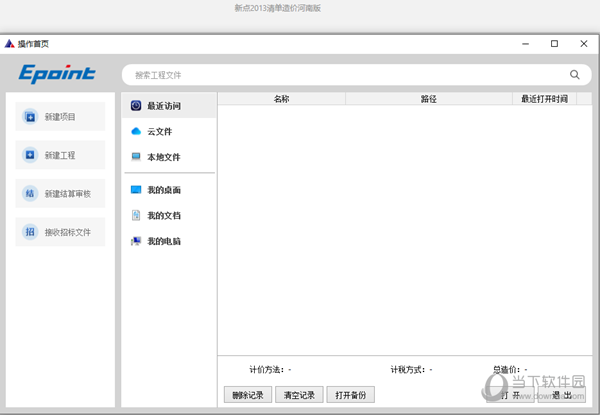Click the 结 icon for 新建结算审核
The height and width of the screenshot is (415, 600).
point(30,194)
